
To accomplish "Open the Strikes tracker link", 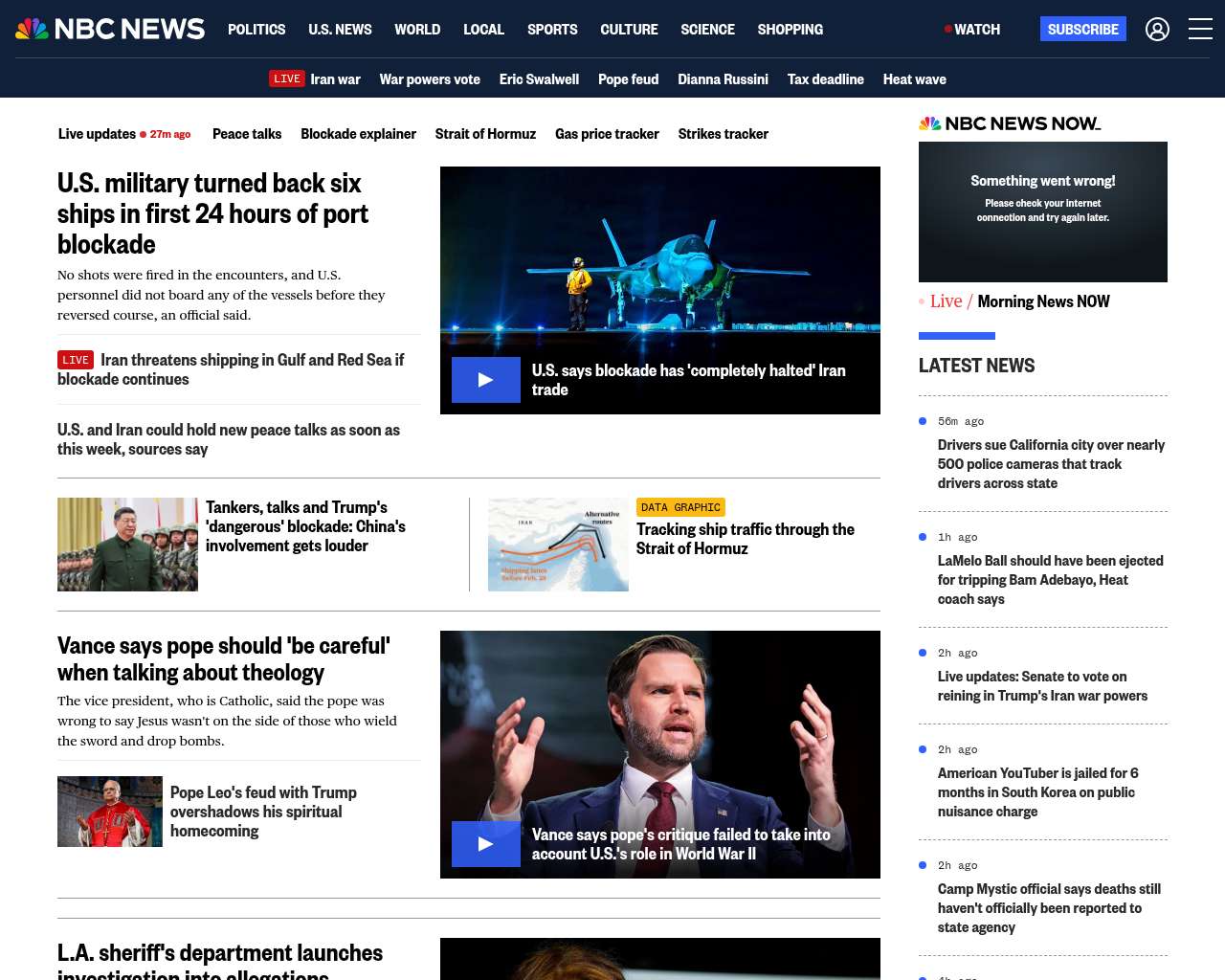I will pos(723,134).
